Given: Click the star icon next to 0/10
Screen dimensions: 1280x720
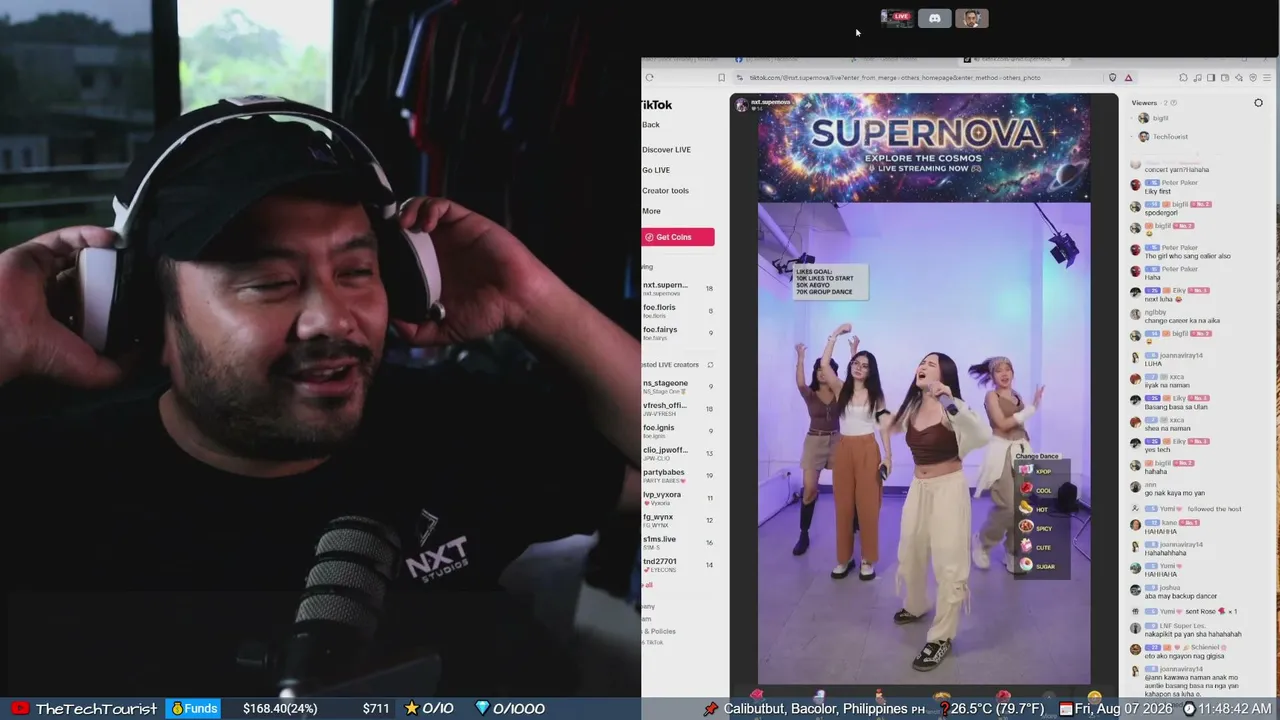Looking at the screenshot, I should [411, 708].
